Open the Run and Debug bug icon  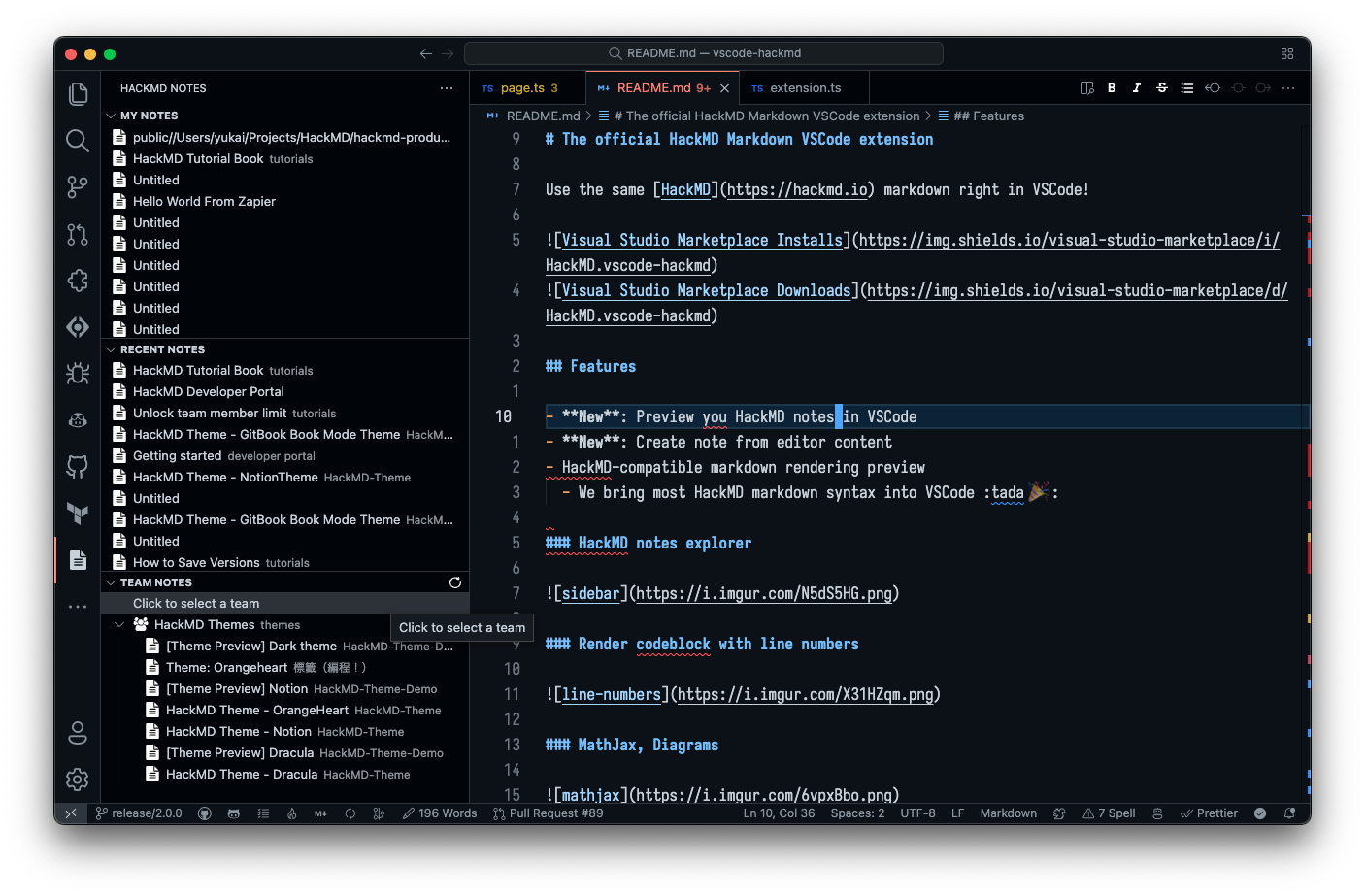pos(78,374)
